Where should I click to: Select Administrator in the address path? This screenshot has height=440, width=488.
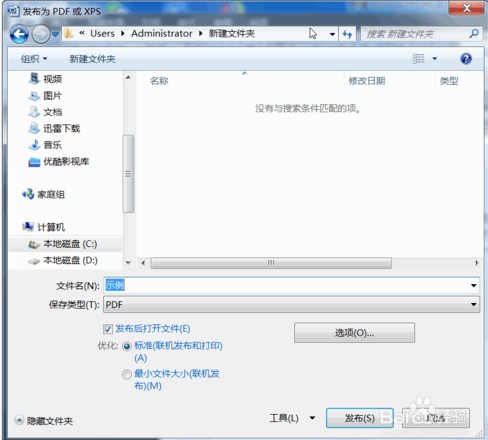162,34
